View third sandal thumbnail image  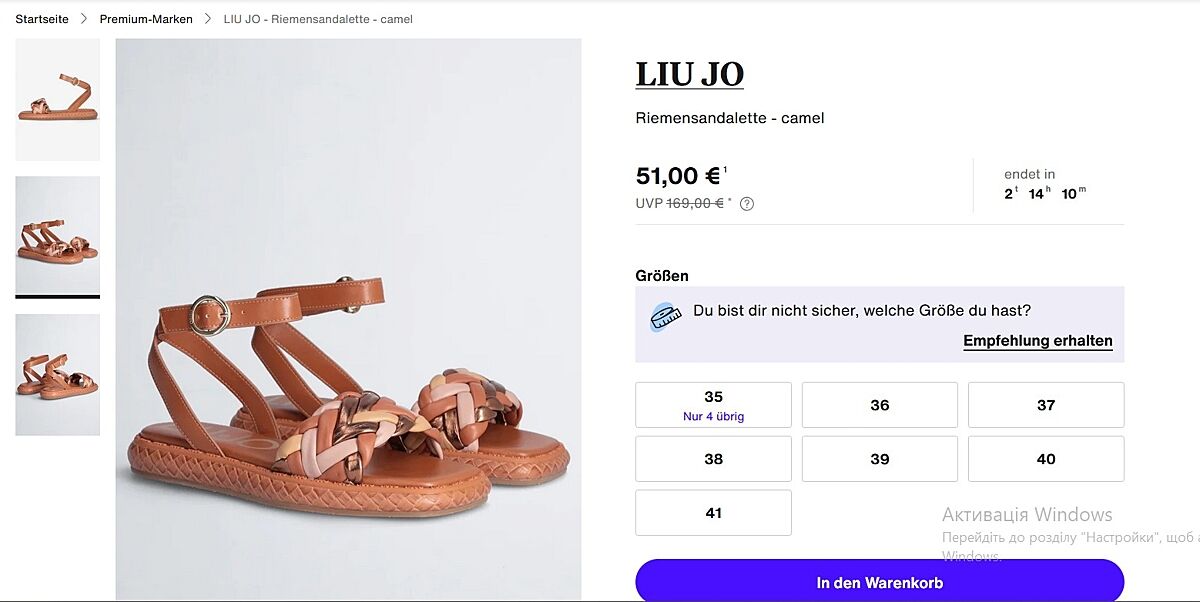[57, 375]
